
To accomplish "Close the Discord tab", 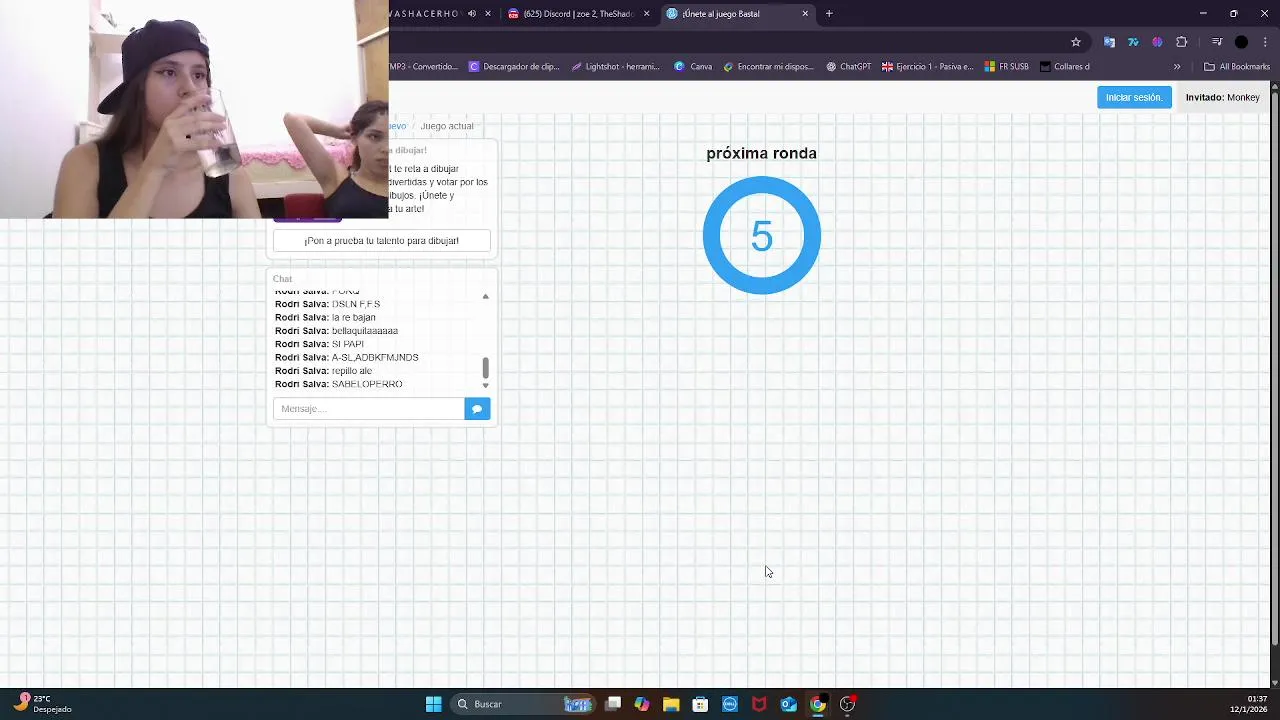I will click(x=647, y=14).
